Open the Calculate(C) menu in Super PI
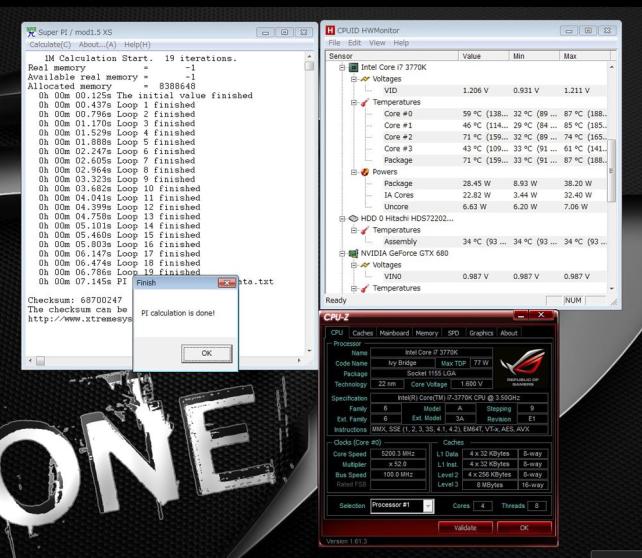This screenshot has height=558, width=642. 50,45
